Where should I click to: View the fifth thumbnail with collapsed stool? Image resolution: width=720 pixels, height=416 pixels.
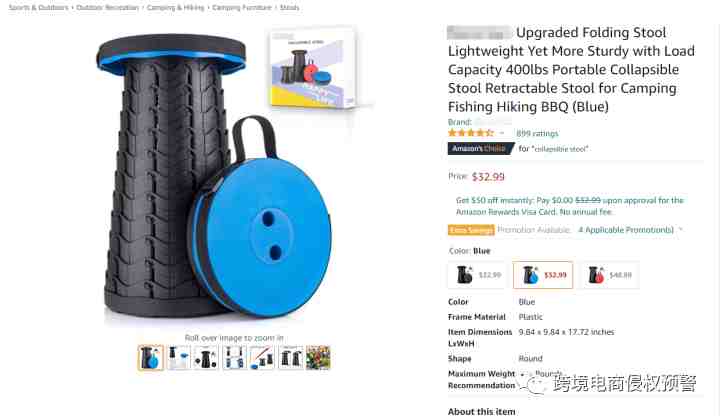tap(262, 357)
